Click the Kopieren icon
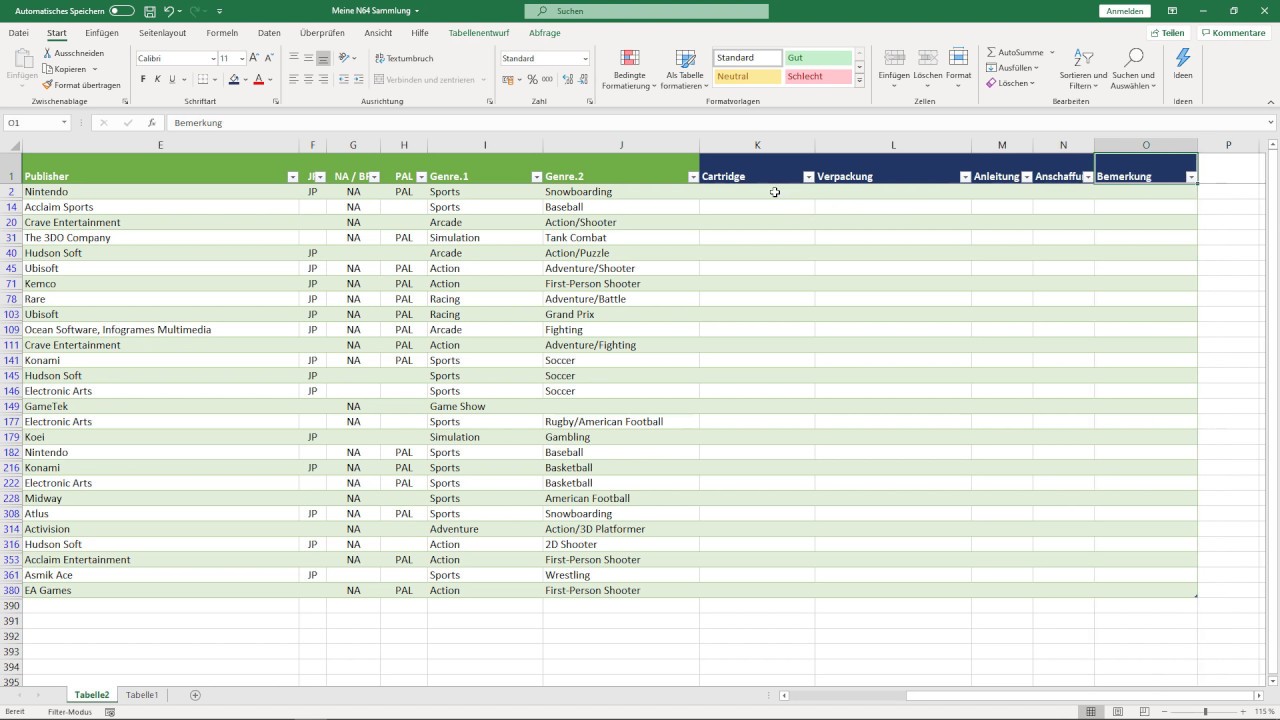The image size is (1280, 720). point(48,69)
